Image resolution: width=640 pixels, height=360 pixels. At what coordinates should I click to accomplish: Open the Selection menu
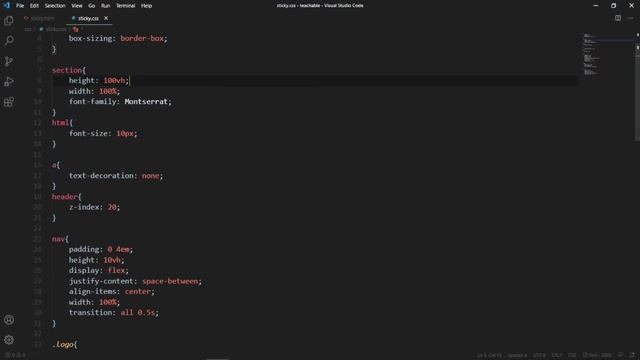[x=55, y=6]
